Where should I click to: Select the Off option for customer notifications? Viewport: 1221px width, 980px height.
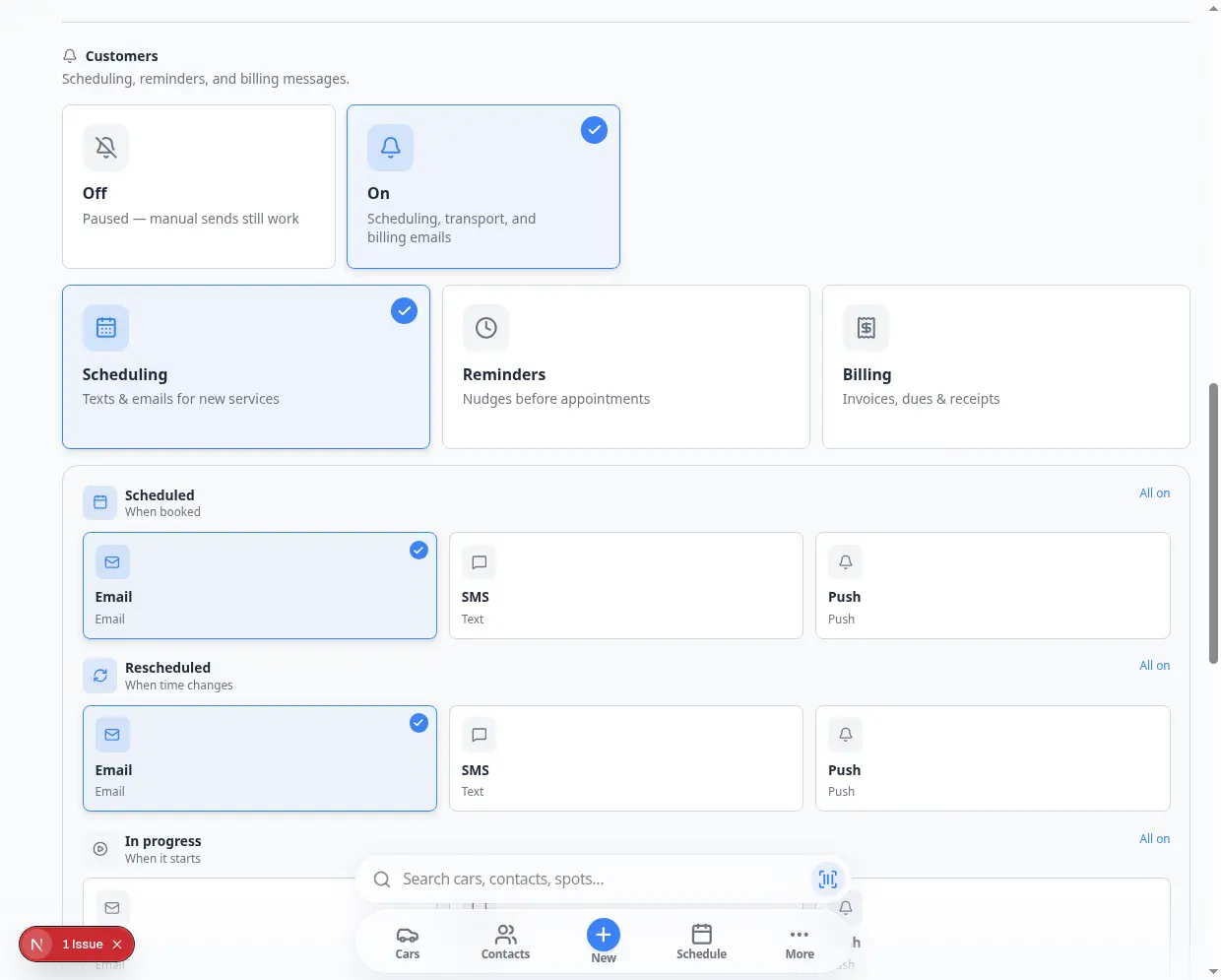199,187
